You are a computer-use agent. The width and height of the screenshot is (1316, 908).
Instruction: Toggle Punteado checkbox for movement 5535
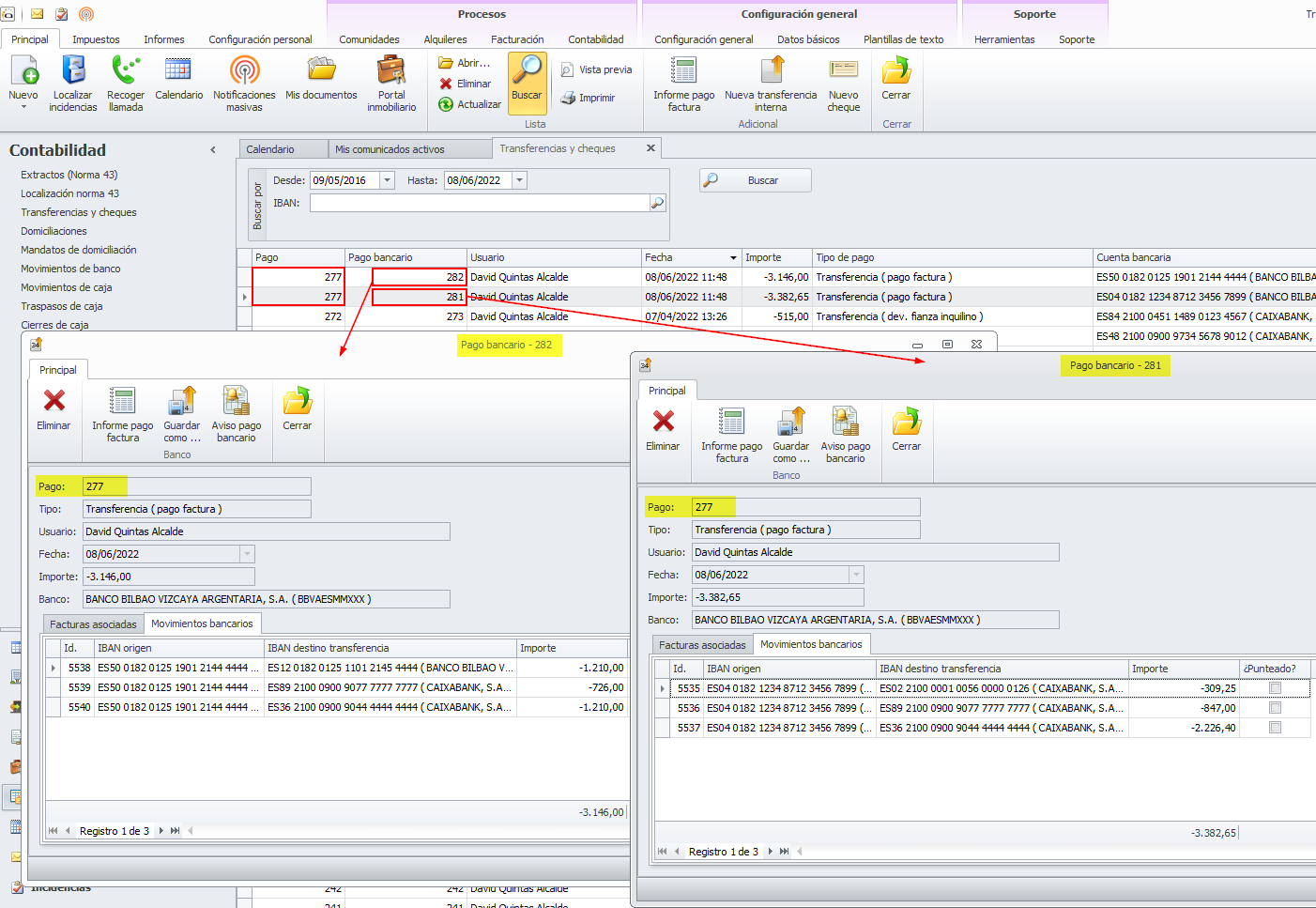1275,688
